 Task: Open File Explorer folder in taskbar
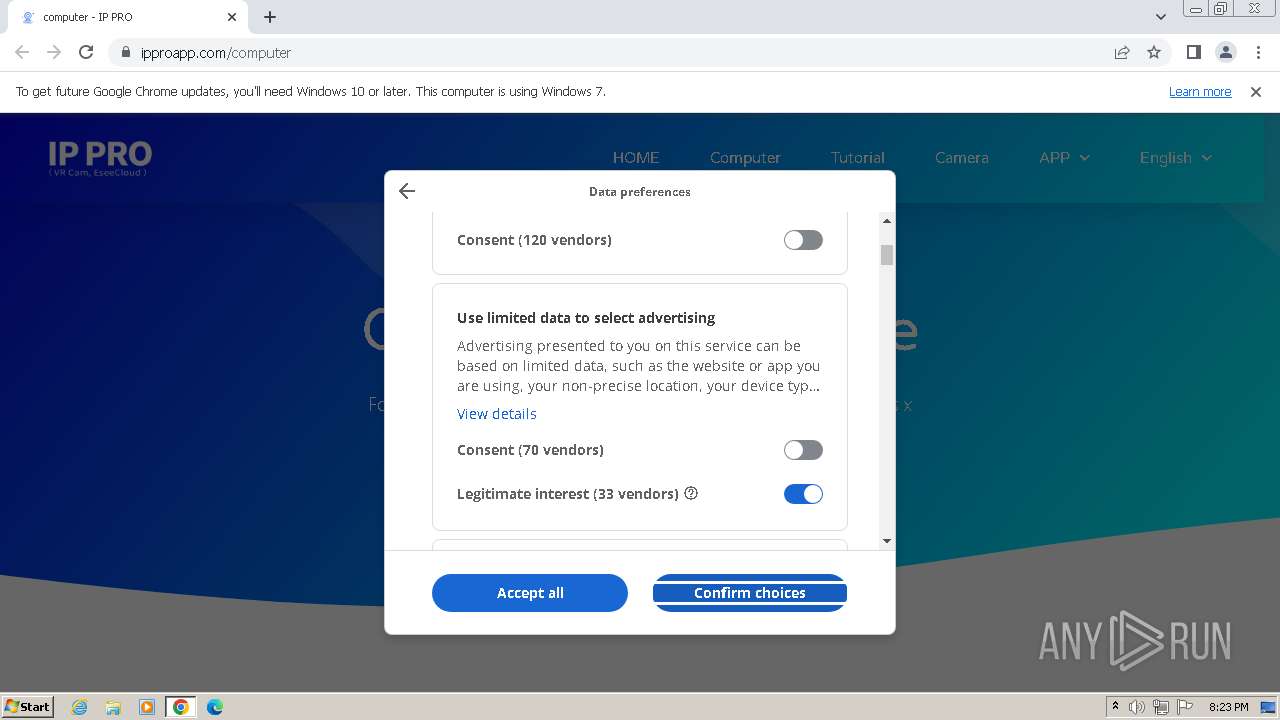pyautogui.click(x=113, y=707)
